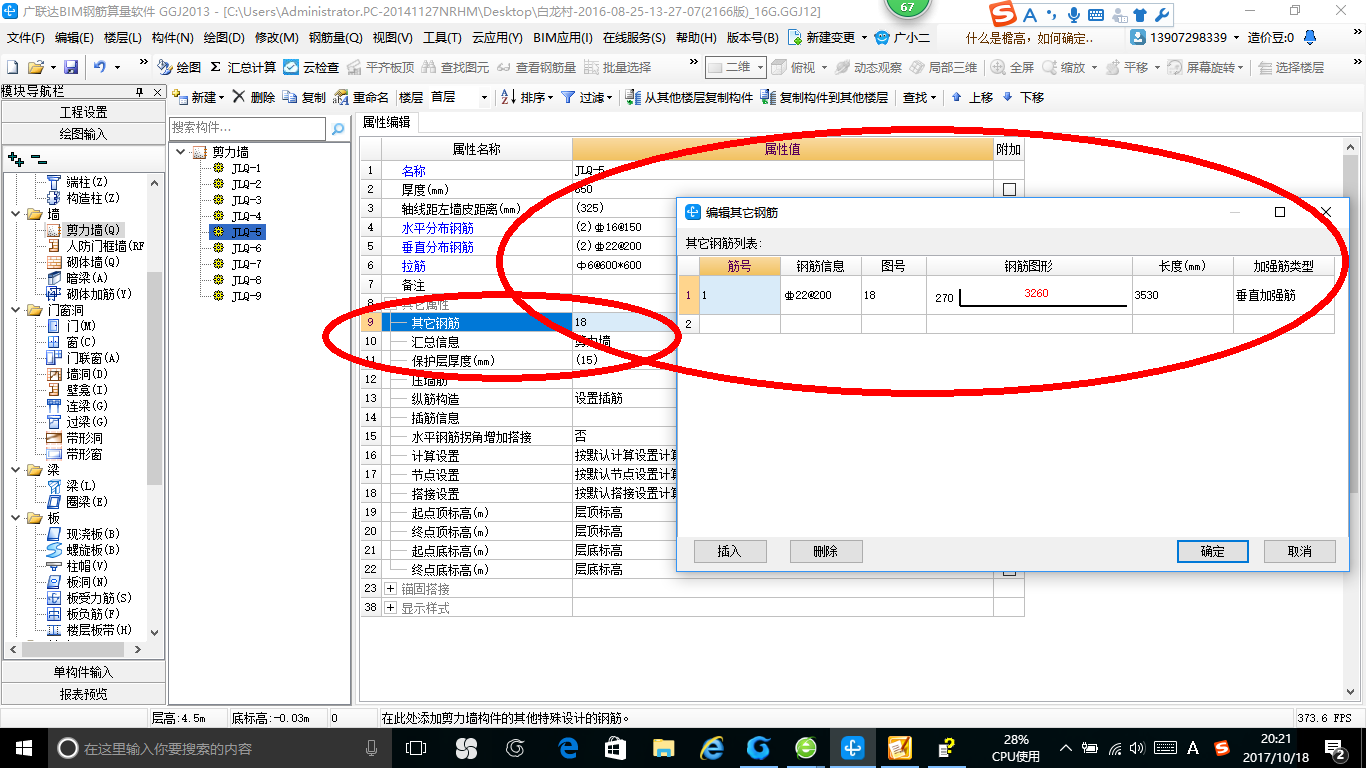Click the 复制 copy component tool
This screenshot has height=768, width=1366.
pos(304,97)
